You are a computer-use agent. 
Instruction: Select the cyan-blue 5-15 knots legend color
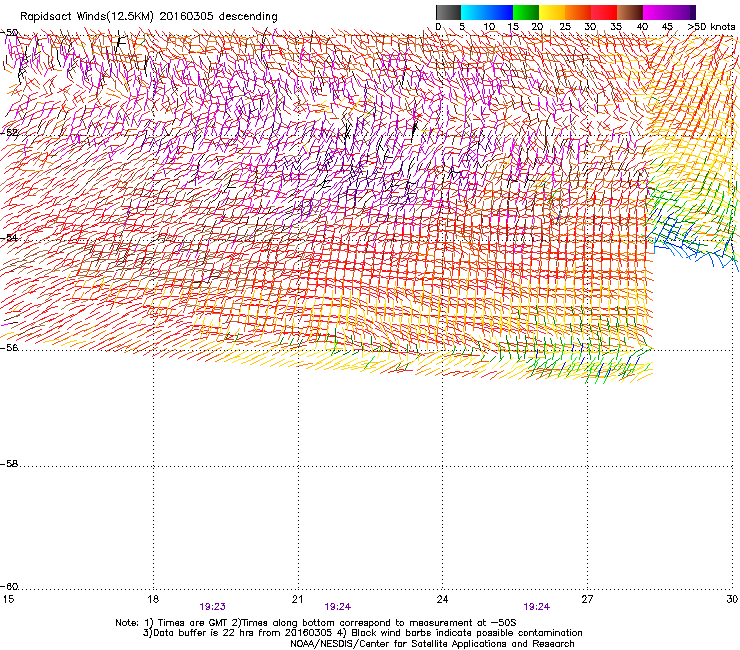coord(487,12)
